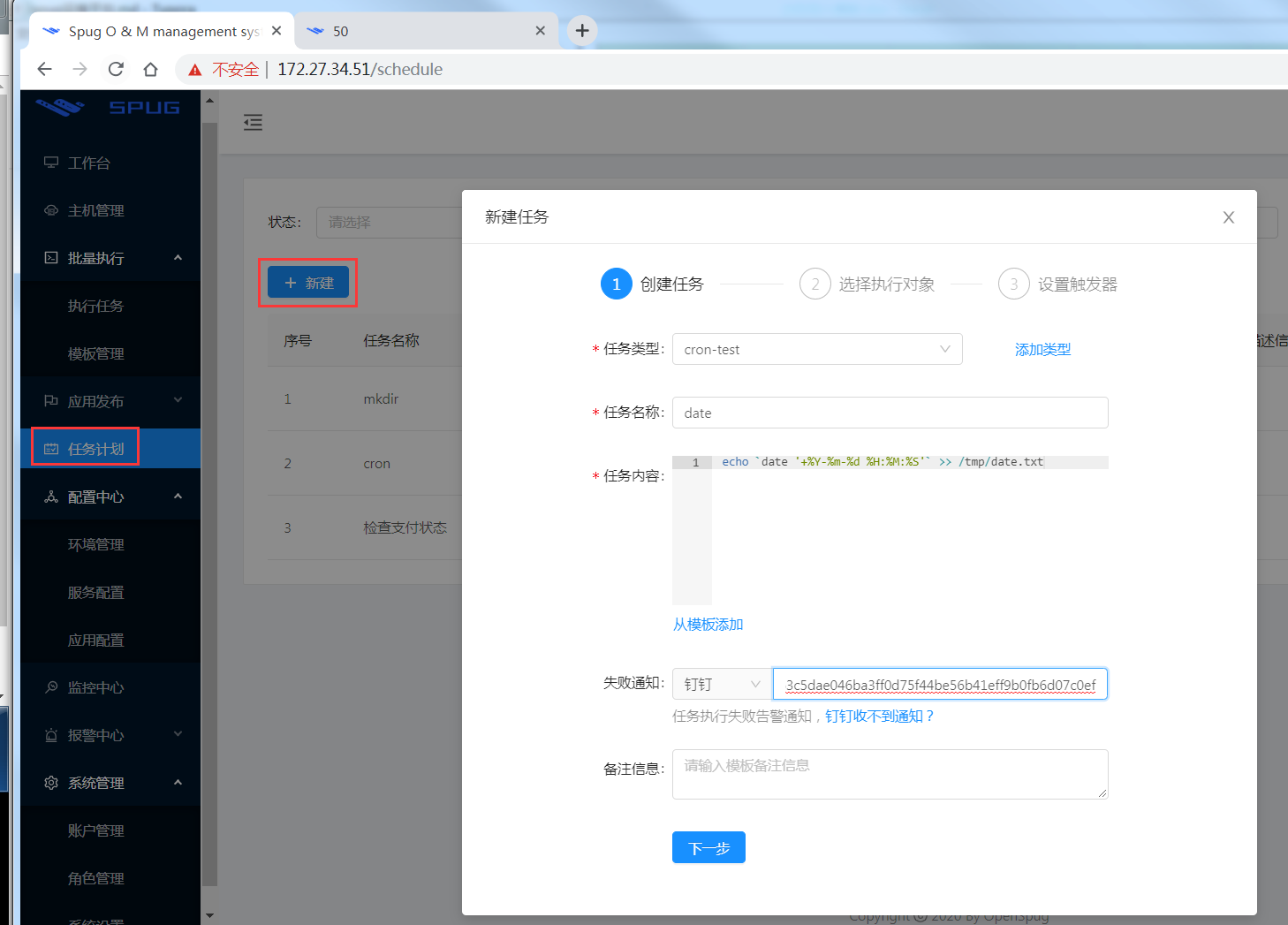This screenshot has height=925, width=1288.
Task: Toggle the sidebar collapse icon
Action: click(x=254, y=123)
